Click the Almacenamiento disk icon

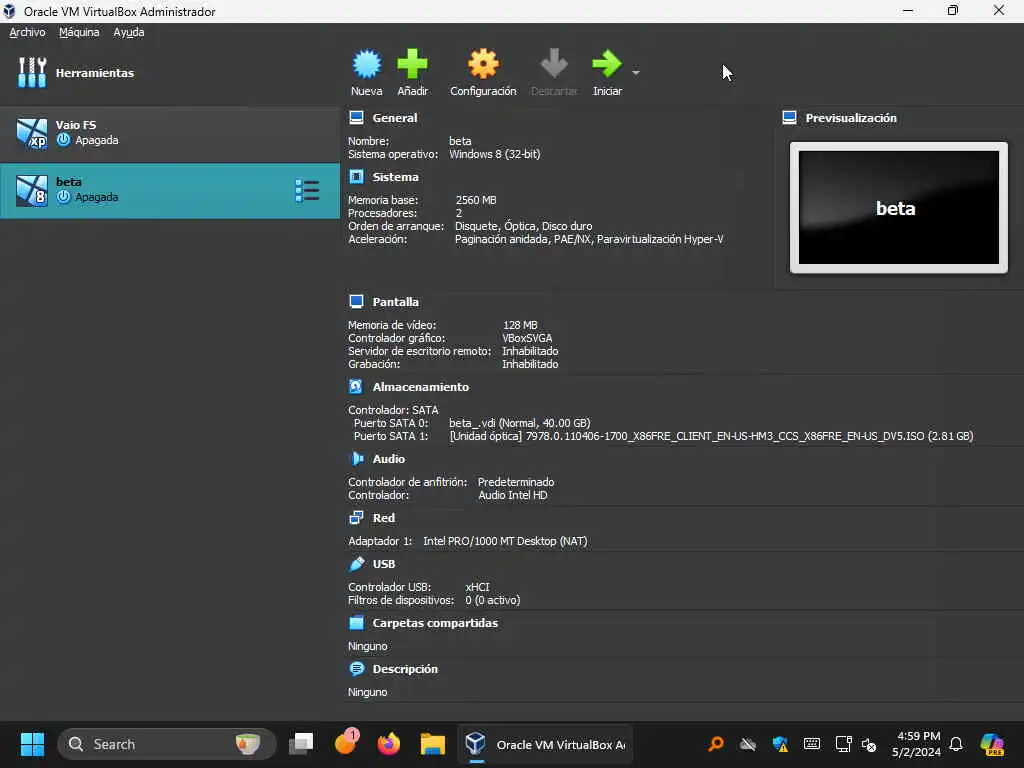tap(355, 386)
